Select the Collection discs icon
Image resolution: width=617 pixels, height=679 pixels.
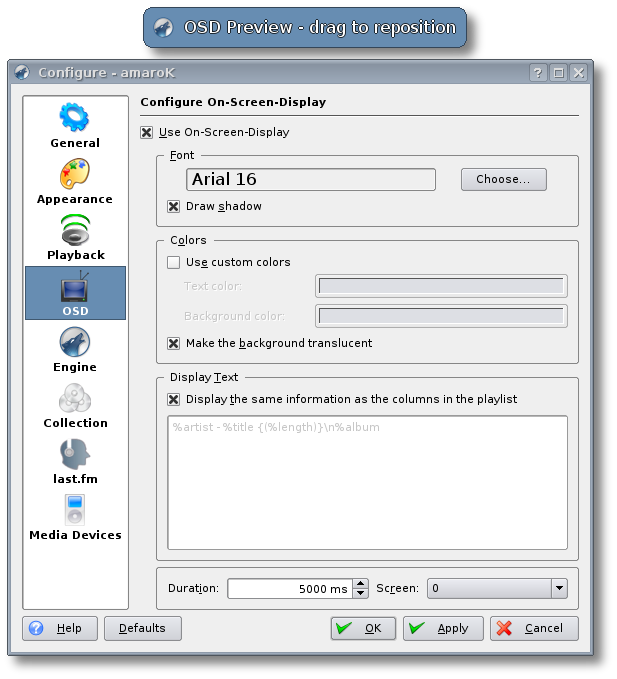pos(75,399)
